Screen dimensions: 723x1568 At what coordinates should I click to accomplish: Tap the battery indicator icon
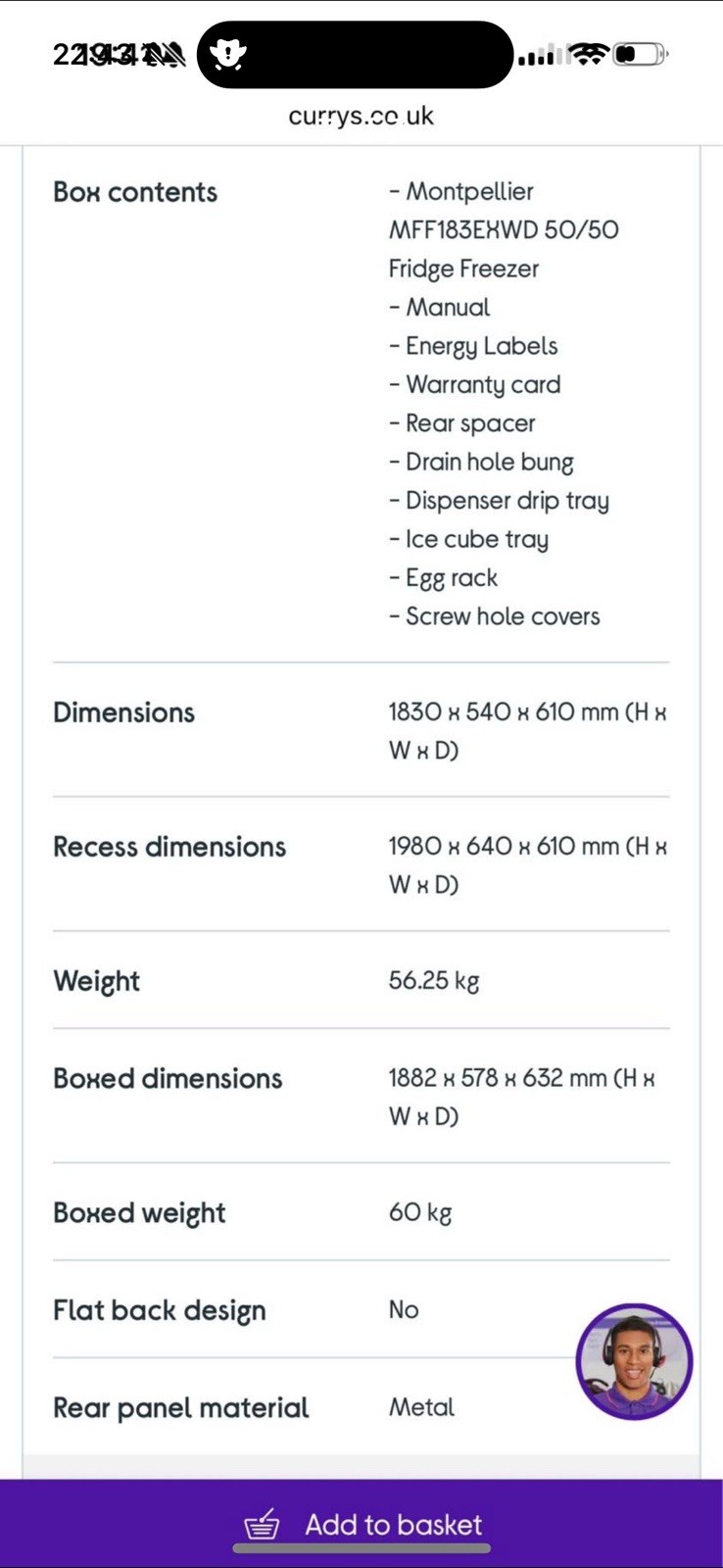(x=640, y=54)
